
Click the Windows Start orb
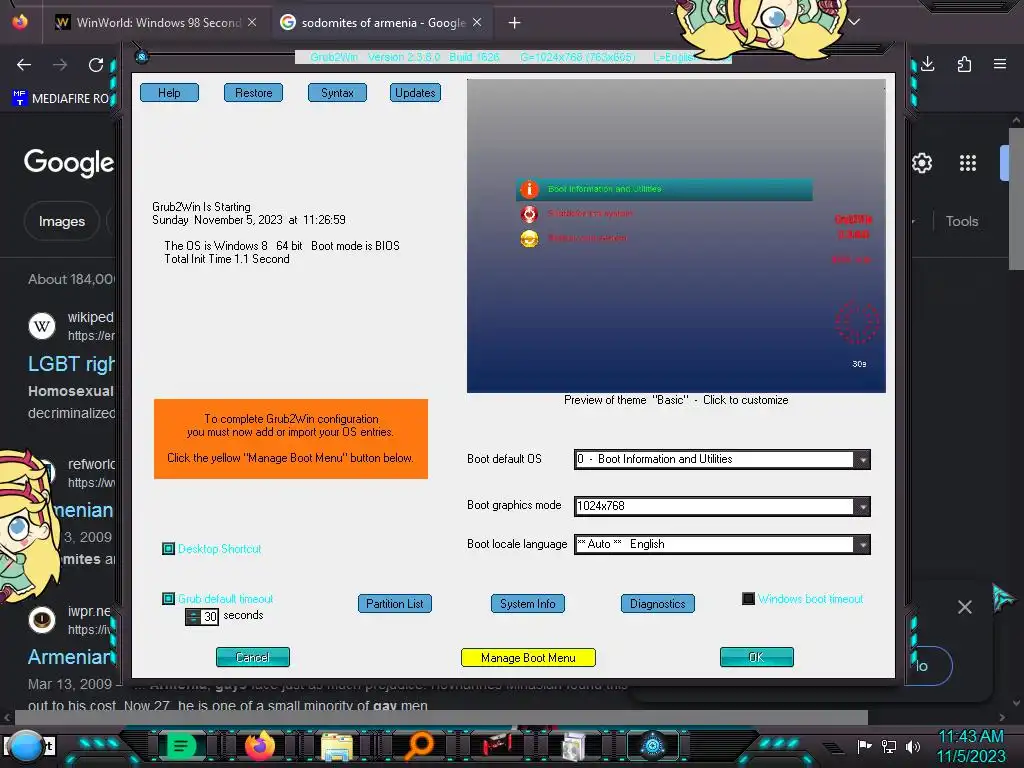(x=26, y=746)
